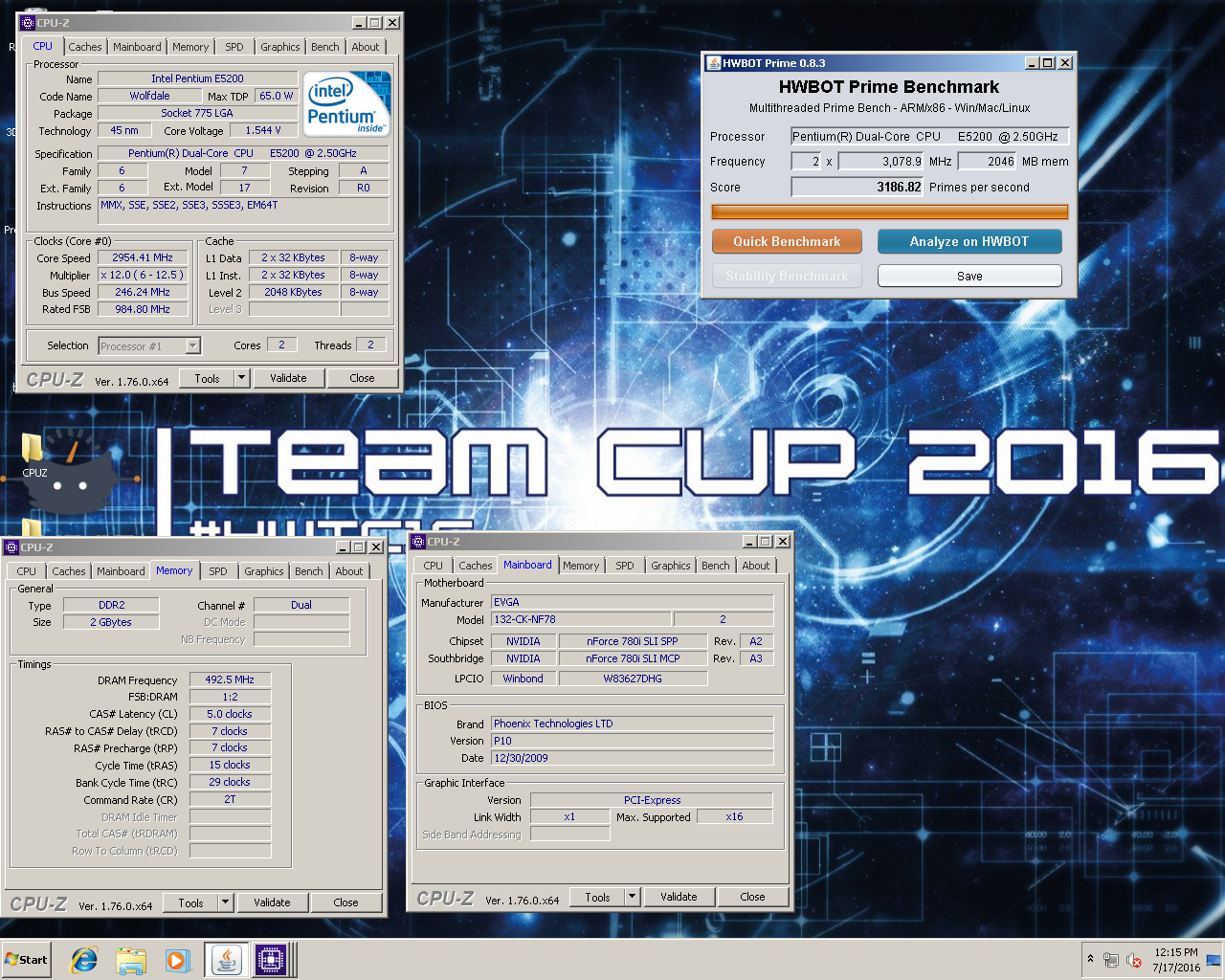Click BIOS Date value 12/30/2009
The image size is (1225, 980).
click(x=632, y=758)
